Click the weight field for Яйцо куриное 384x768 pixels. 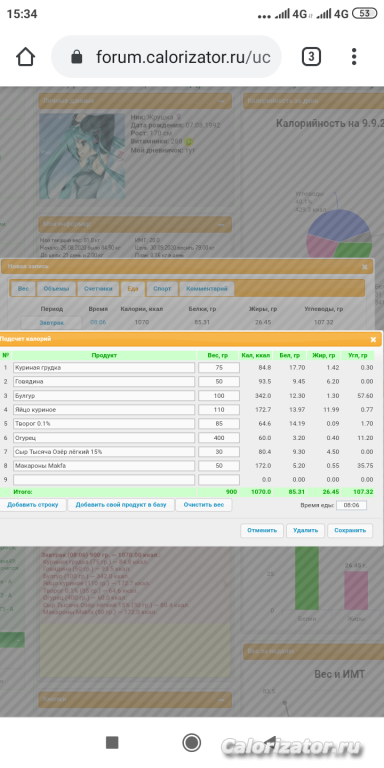click(219, 409)
